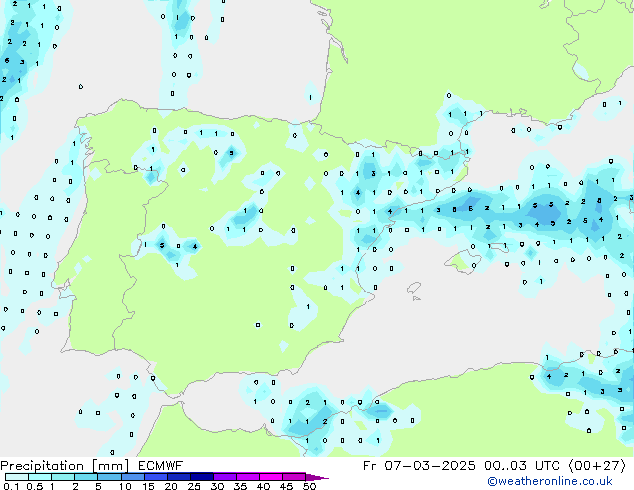Click the '00..03 UTC' time range text

[x=522, y=466]
